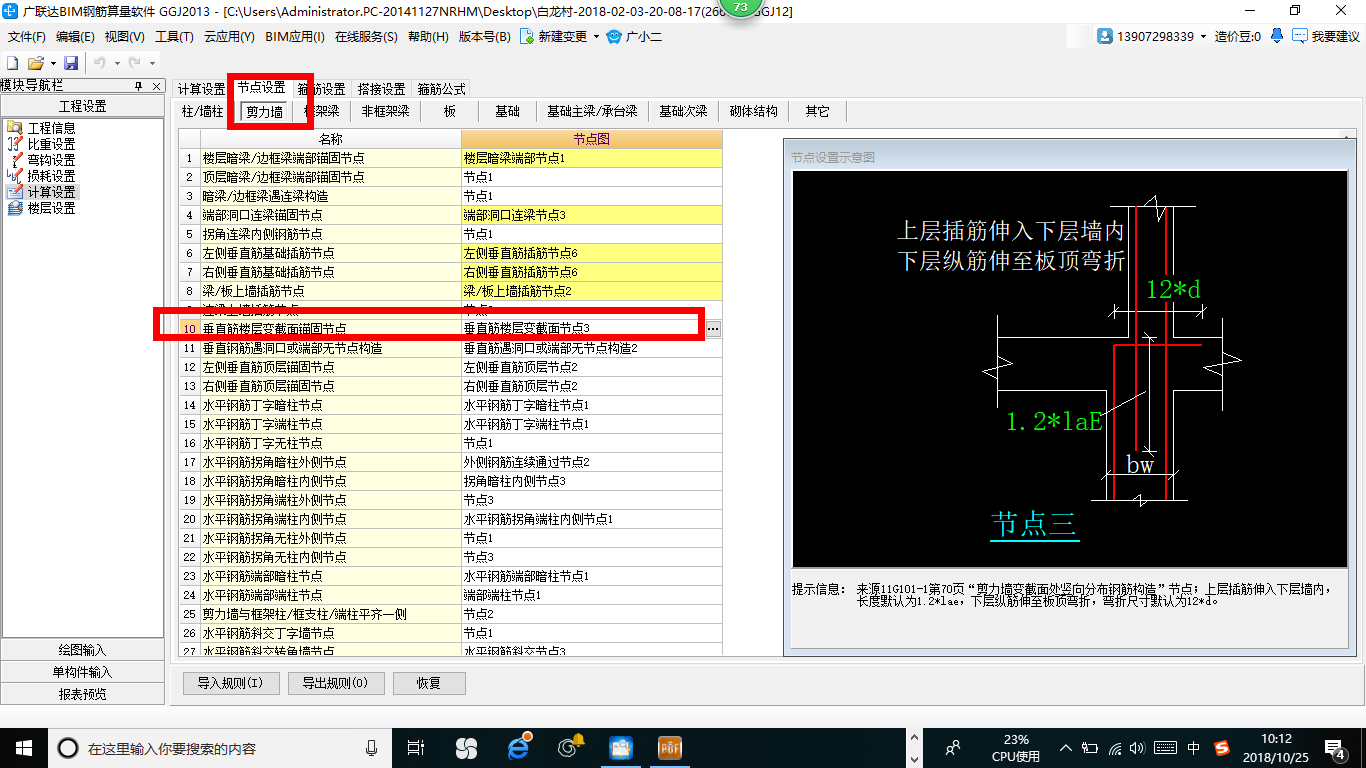The height and width of the screenshot is (768, 1366).
Task: Open the account 13907298339 dropdown
Action: point(1203,37)
